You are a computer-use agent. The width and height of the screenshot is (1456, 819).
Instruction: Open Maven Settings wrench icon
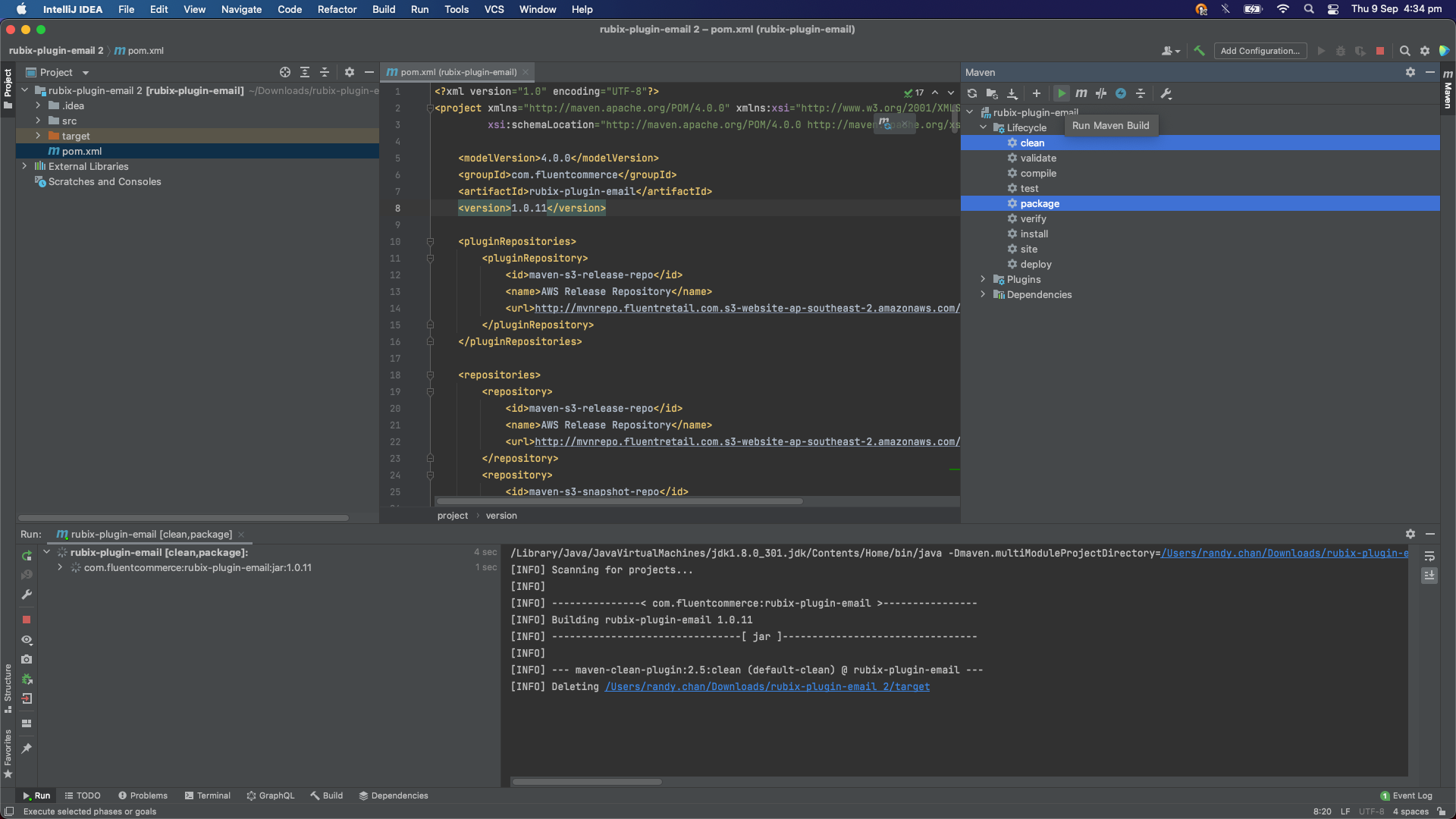pos(1166,93)
